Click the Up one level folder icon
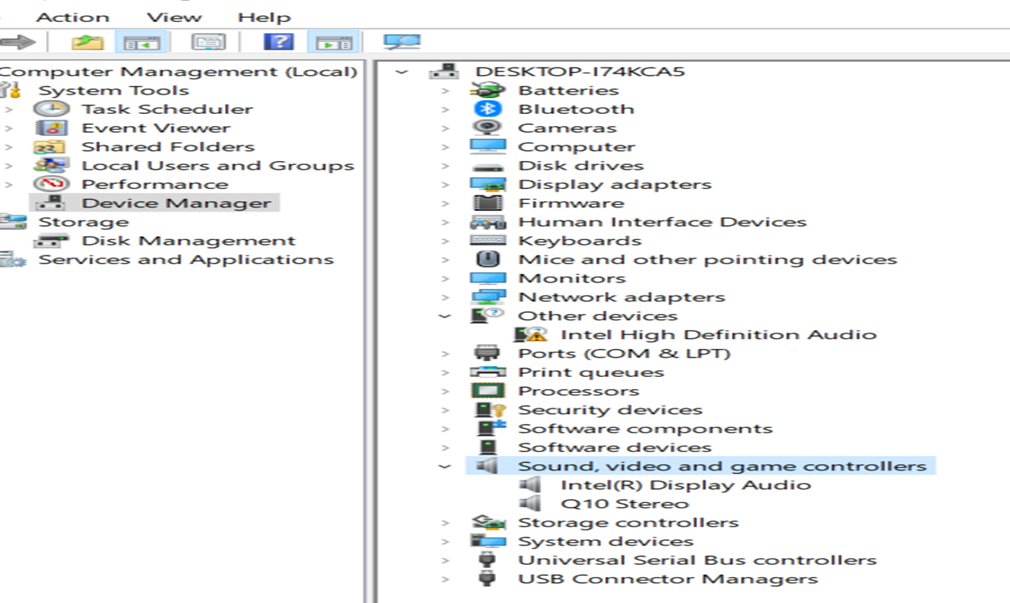This screenshot has height=603, width=1010. click(x=87, y=42)
